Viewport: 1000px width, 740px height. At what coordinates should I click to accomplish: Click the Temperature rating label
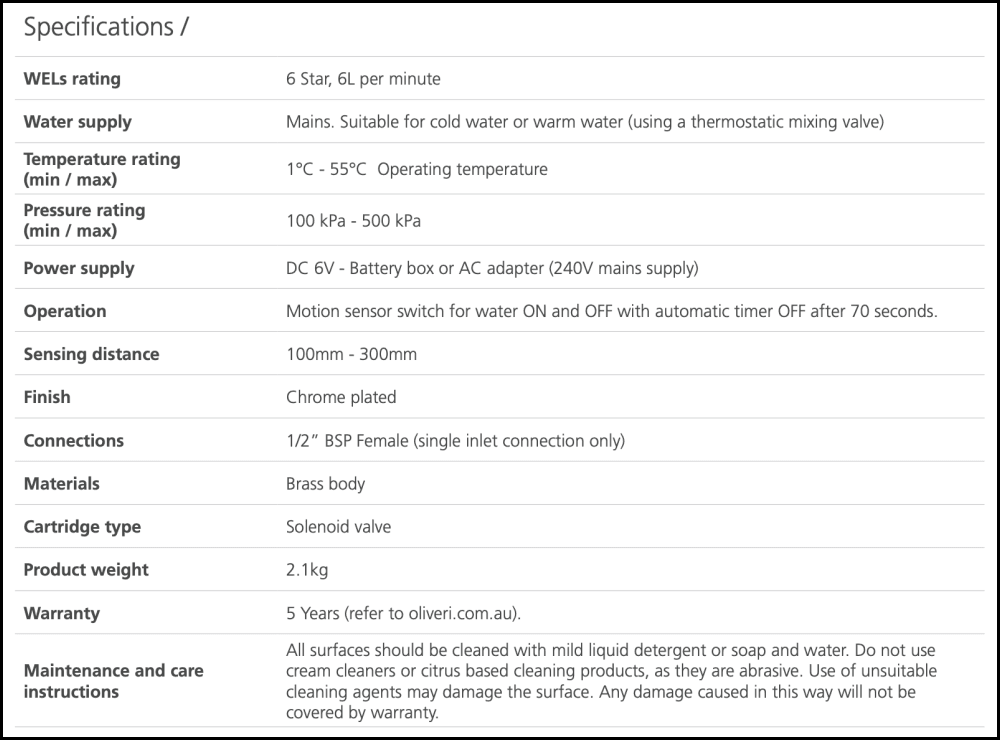pos(101,169)
